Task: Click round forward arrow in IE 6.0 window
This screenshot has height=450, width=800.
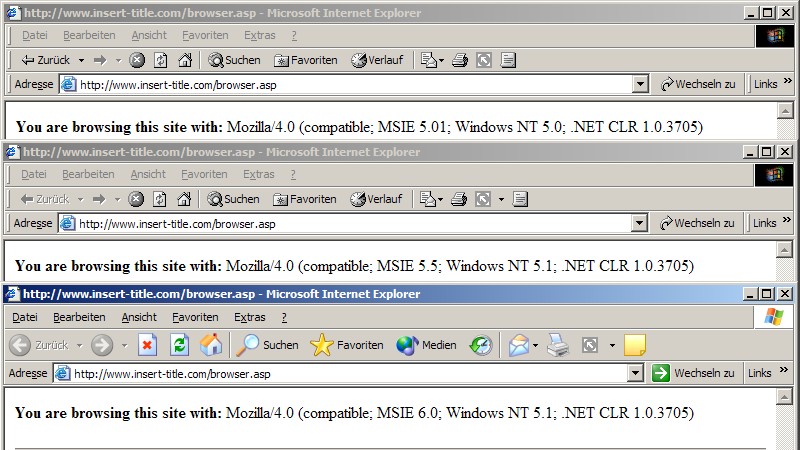Action: (102, 345)
